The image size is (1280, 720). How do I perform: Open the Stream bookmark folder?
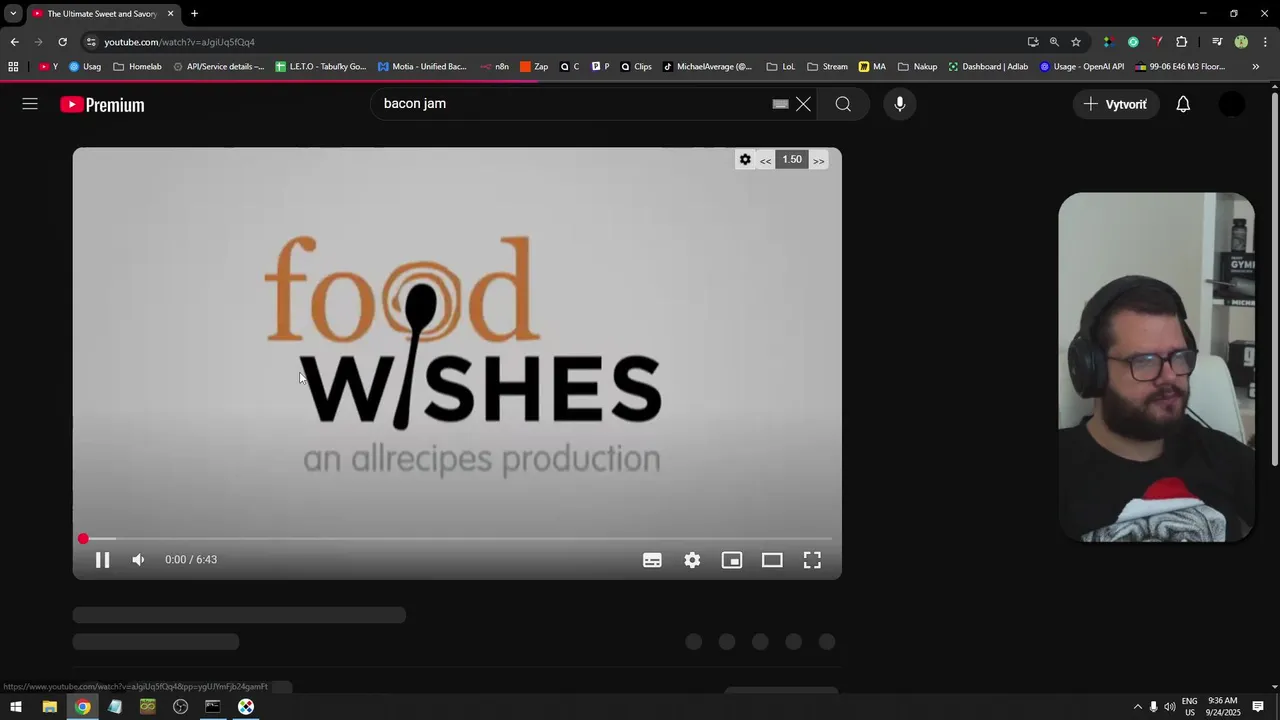point(827,67)
